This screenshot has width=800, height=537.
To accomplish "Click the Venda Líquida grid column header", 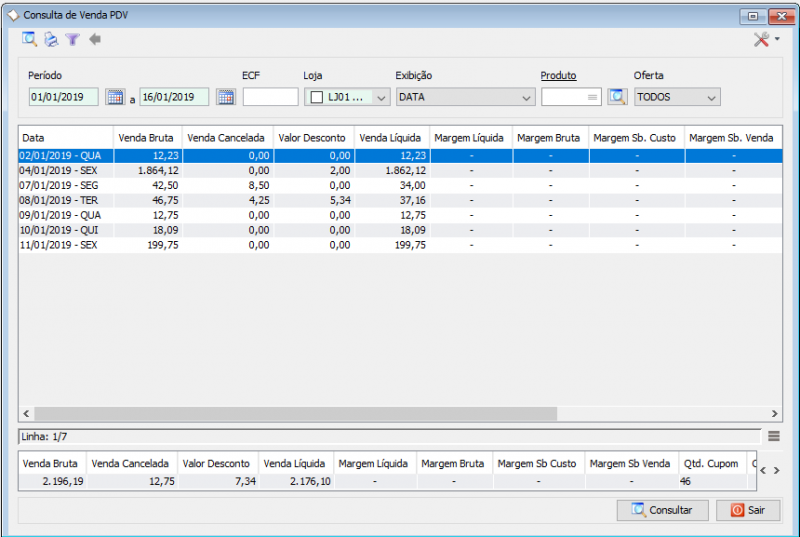I will 392,138.
